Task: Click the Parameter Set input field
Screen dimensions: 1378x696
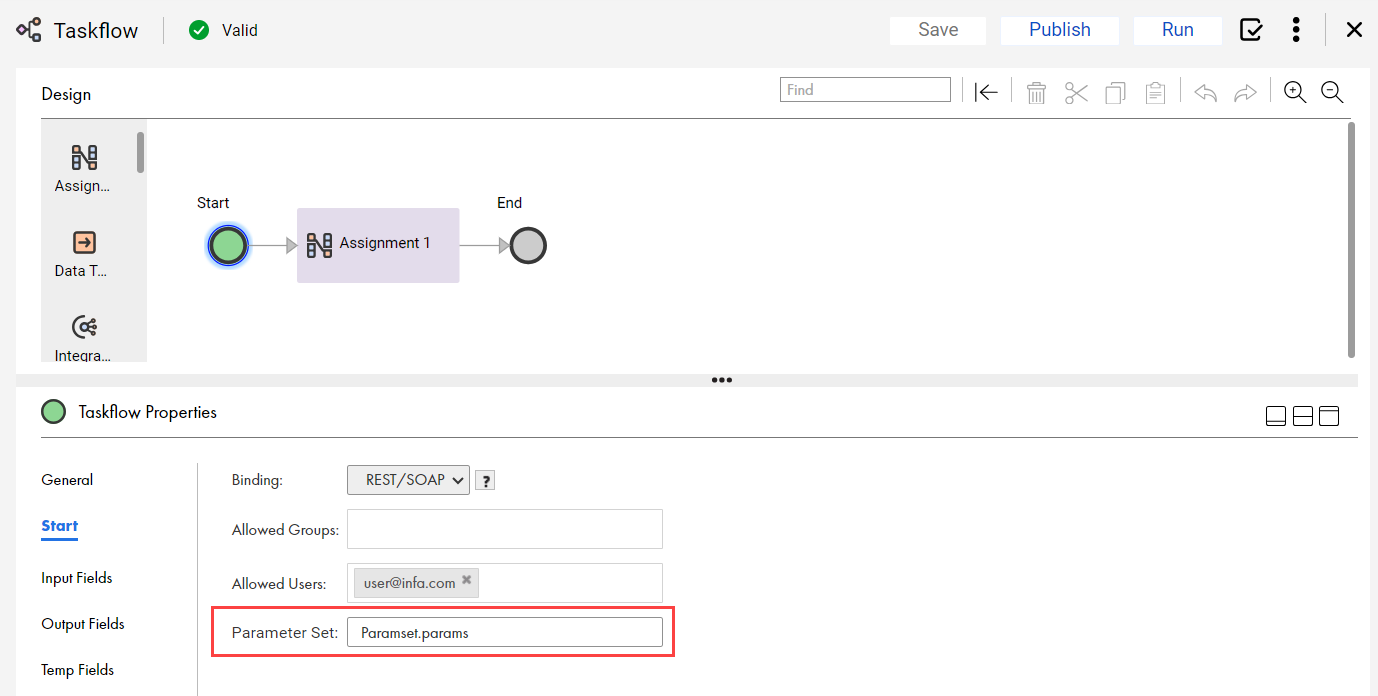Action: [505, 632]
